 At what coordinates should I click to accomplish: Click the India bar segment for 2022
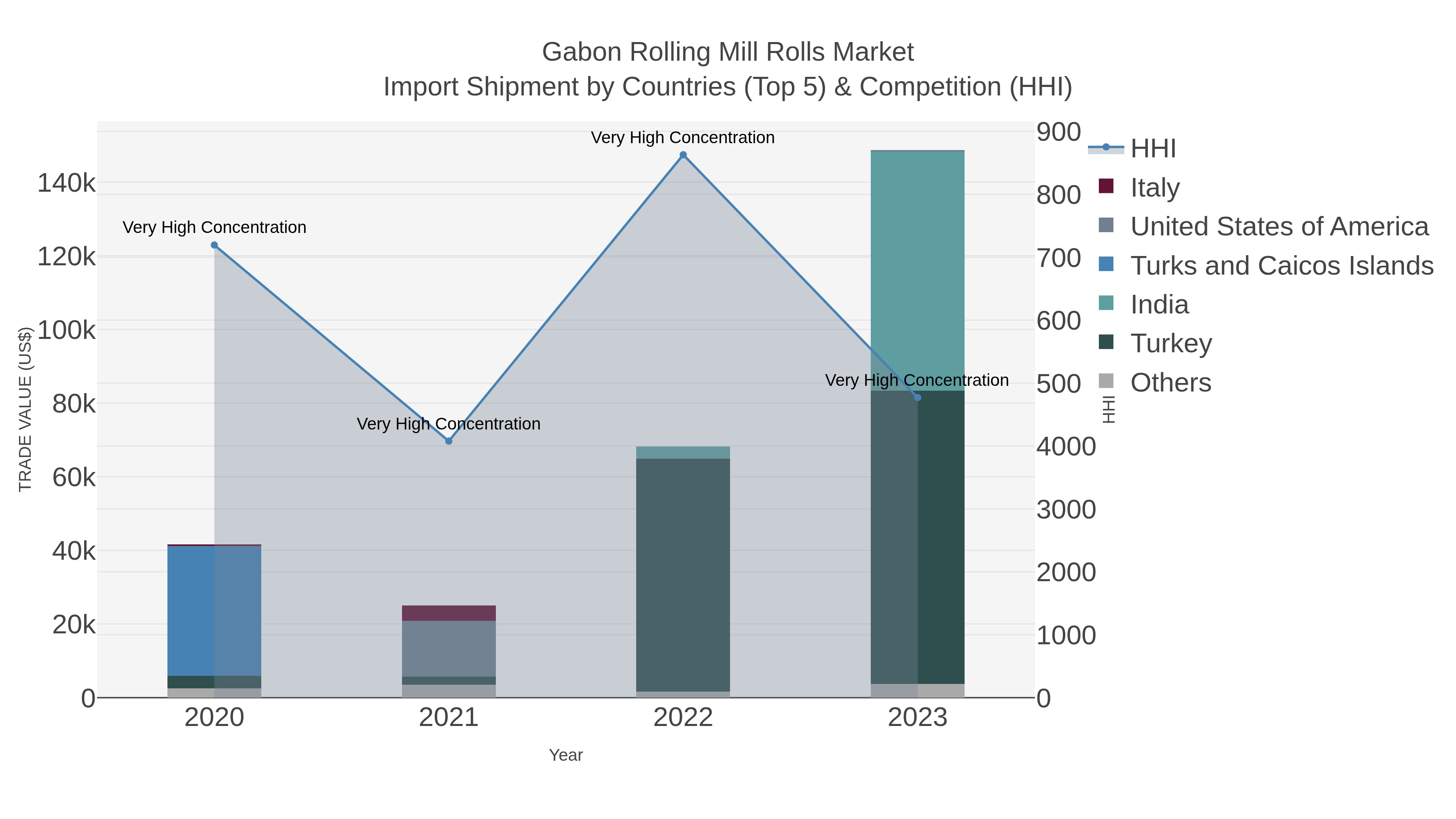click(x=683, y=452)
